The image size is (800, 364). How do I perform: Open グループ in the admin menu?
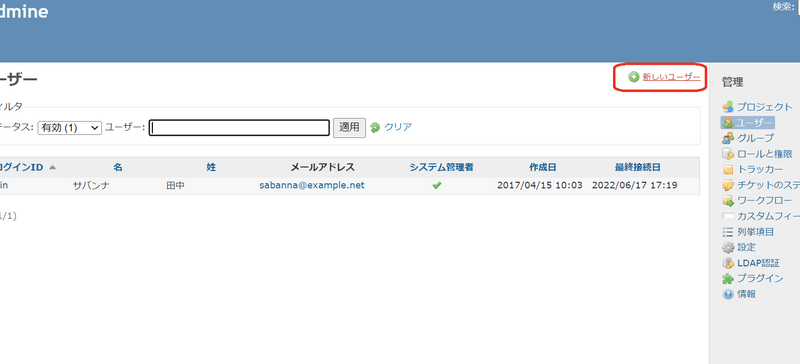[x=755, y=138]
